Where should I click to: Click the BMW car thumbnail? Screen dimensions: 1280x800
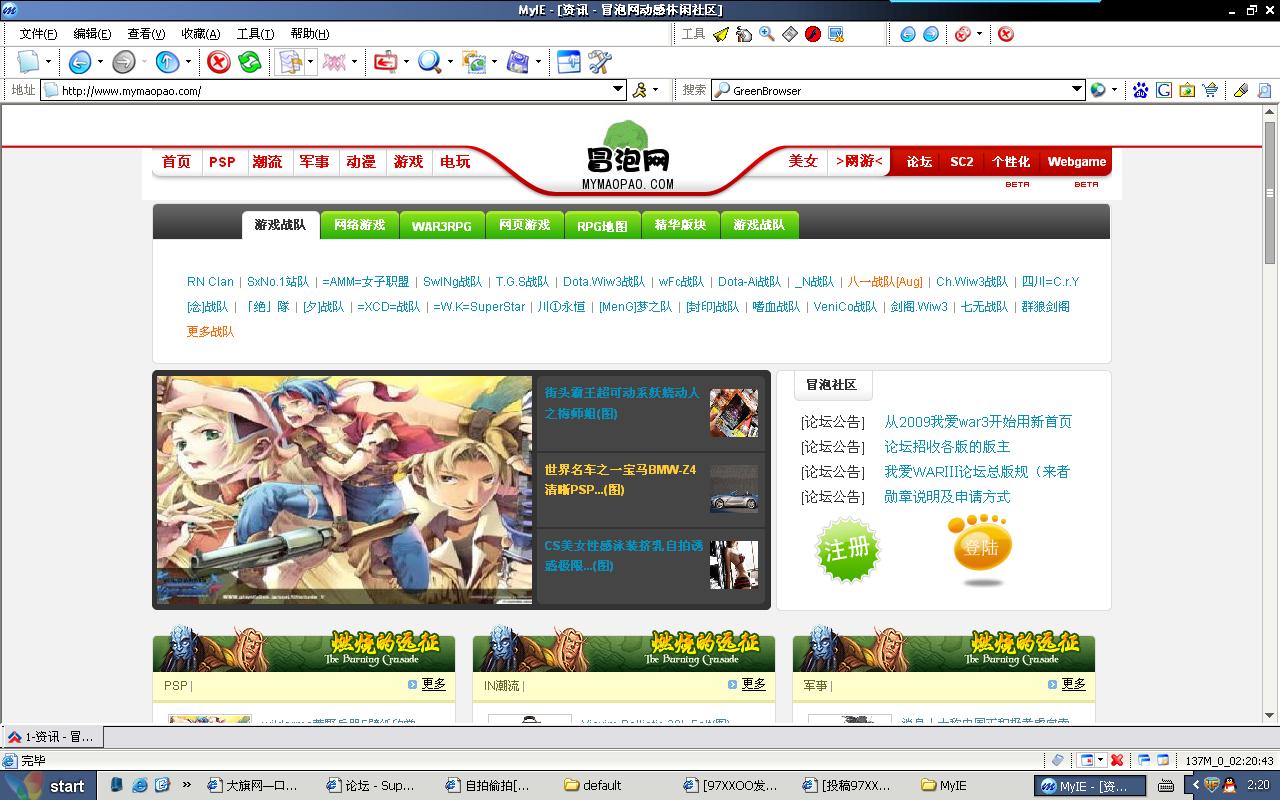734,489
